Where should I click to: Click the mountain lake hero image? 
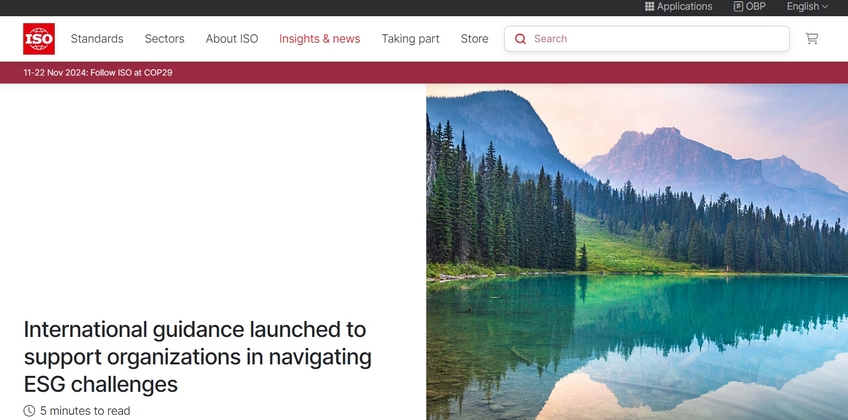point(636,251)
